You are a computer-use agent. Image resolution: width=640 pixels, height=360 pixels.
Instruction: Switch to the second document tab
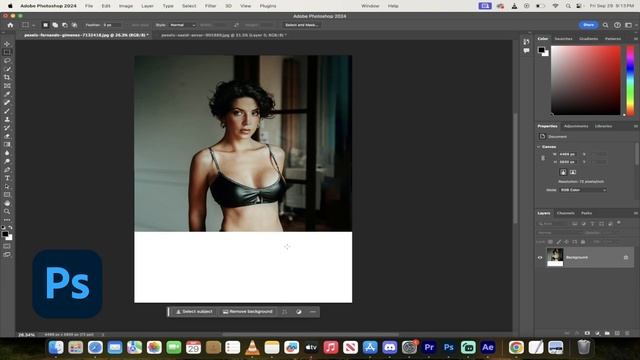tap(224, 35)
